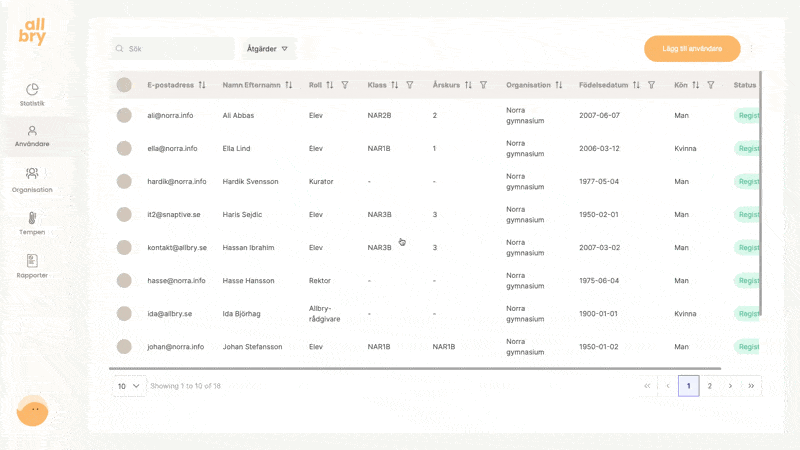Open the Organisation sidebar icon

tap(32, 174)
